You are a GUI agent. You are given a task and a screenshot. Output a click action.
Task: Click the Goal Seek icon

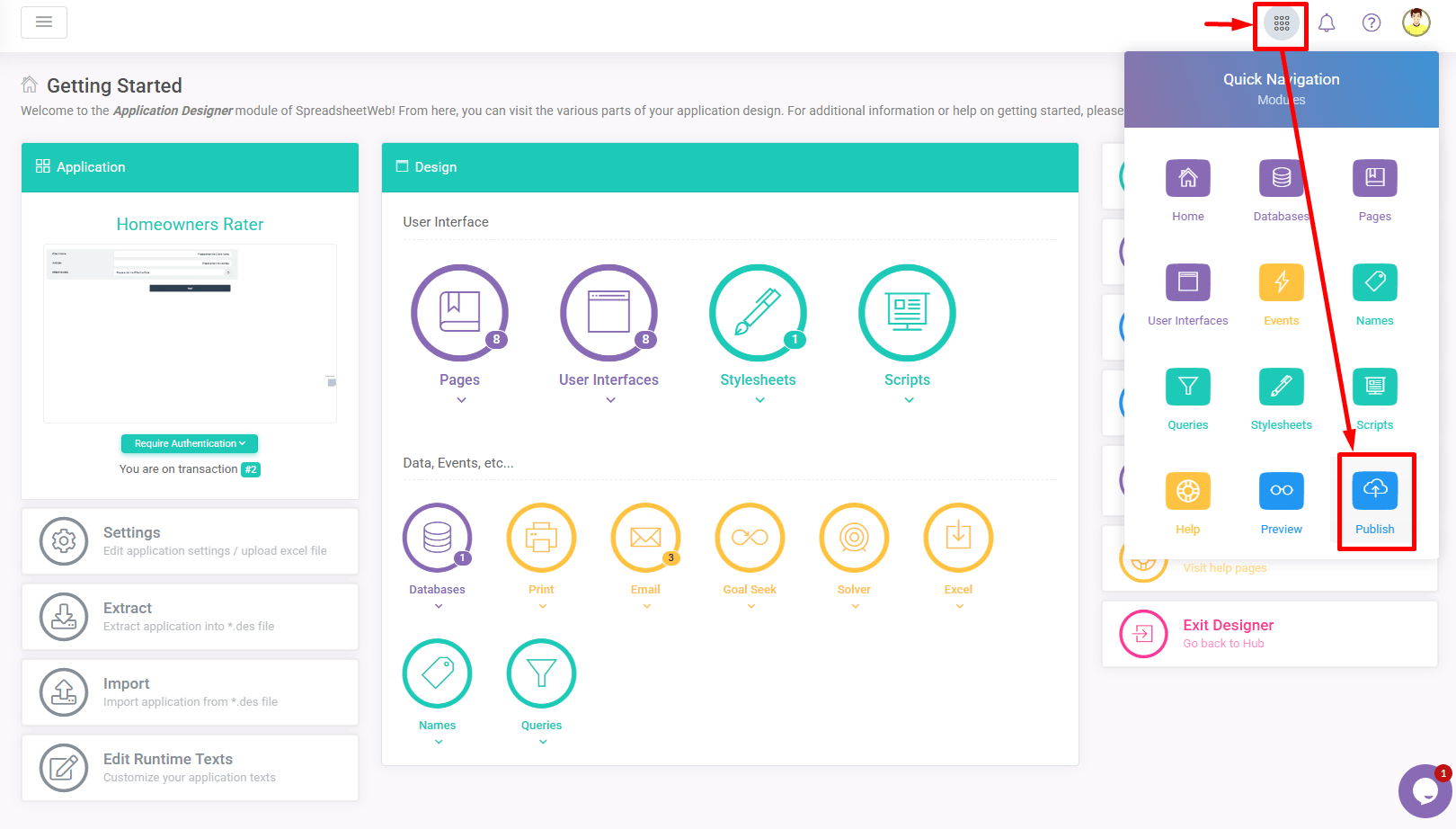(x=750, y=538)
